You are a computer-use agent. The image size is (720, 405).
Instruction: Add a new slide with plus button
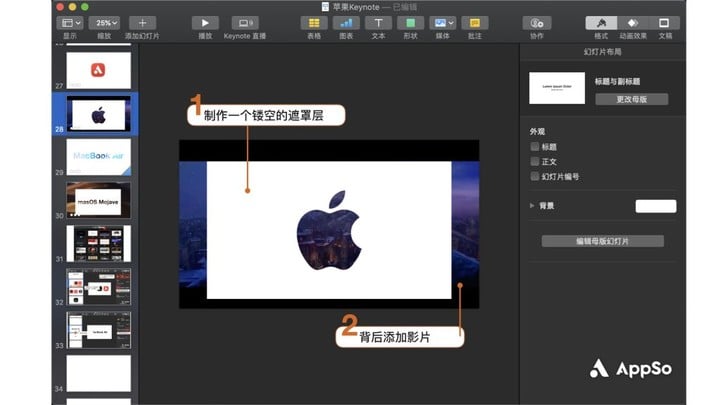142,23
